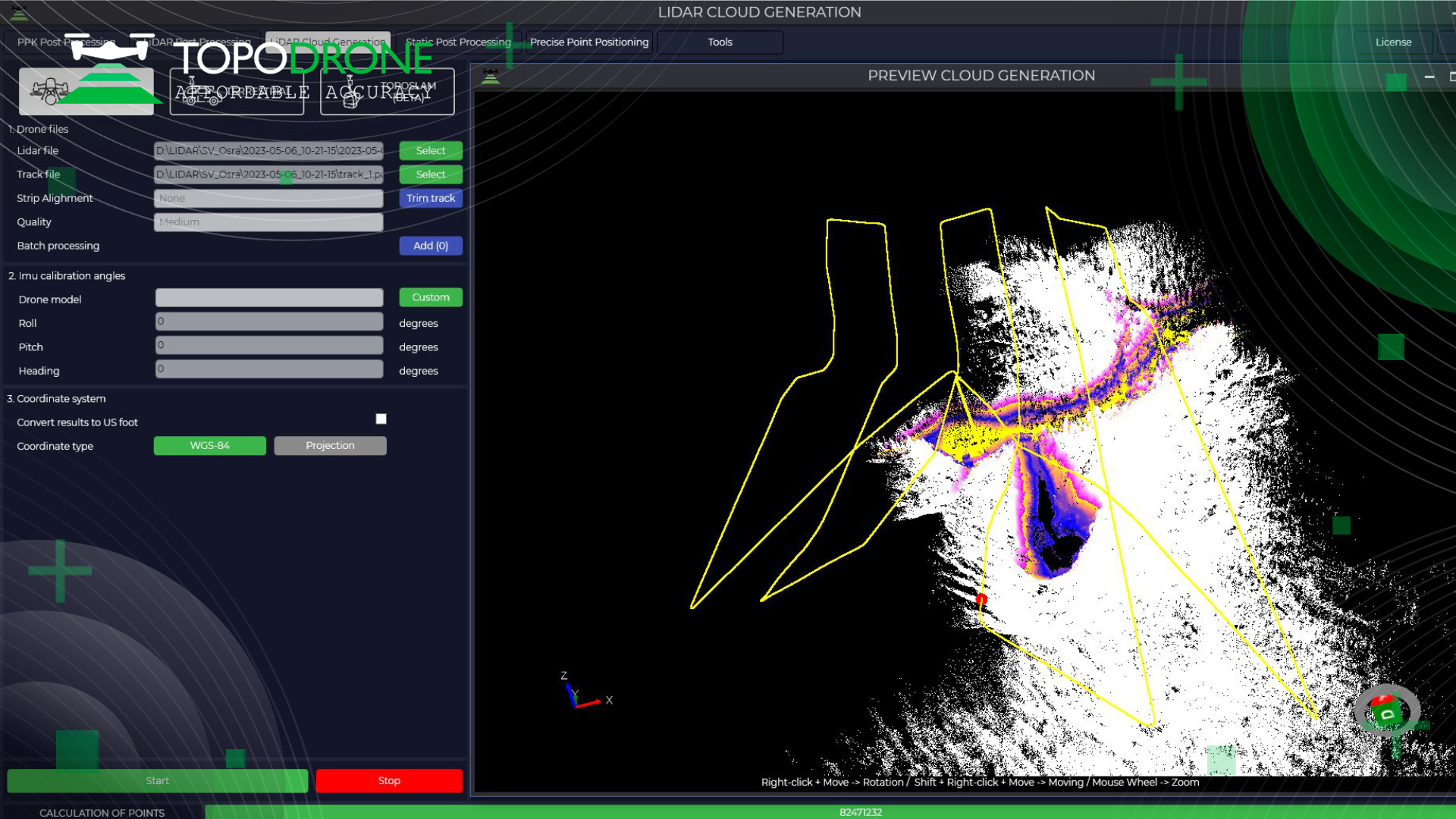Select the aerial drone mode icon button

(x=86, y=92)
